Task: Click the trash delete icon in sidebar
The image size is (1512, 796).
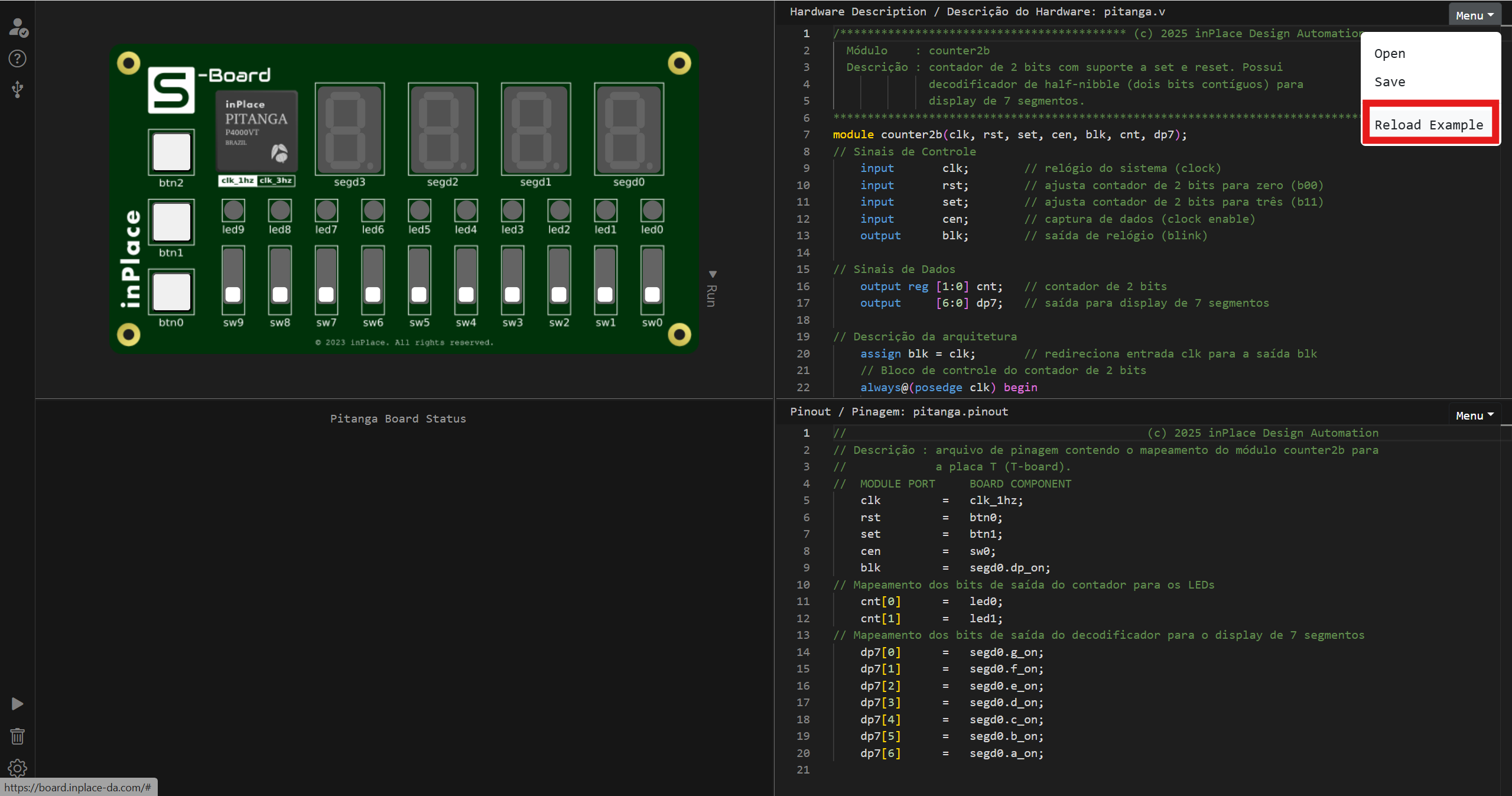Action: pos(18,736)
